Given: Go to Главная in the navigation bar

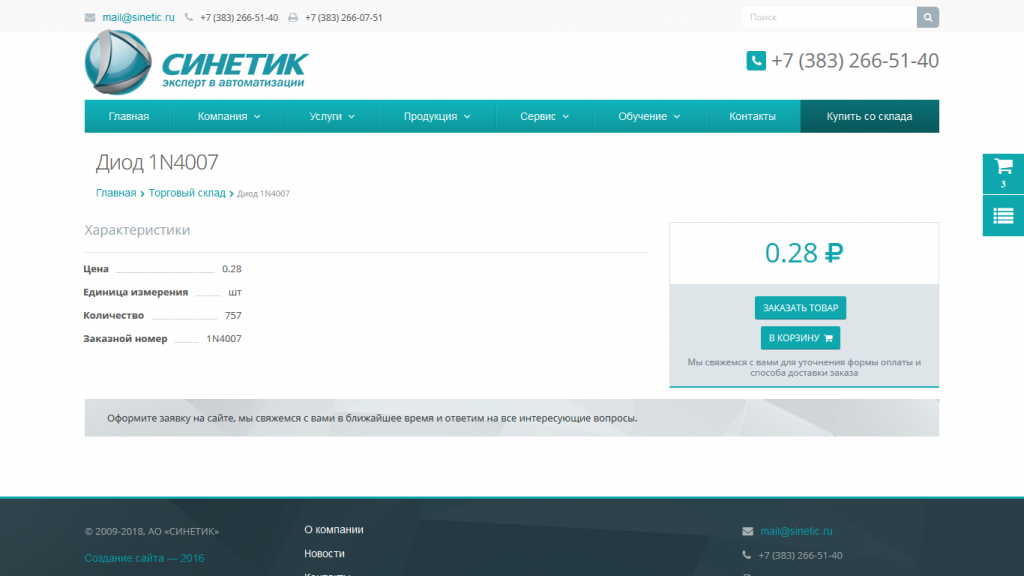Looking at the screenshot, I should [x=129, y=116].
